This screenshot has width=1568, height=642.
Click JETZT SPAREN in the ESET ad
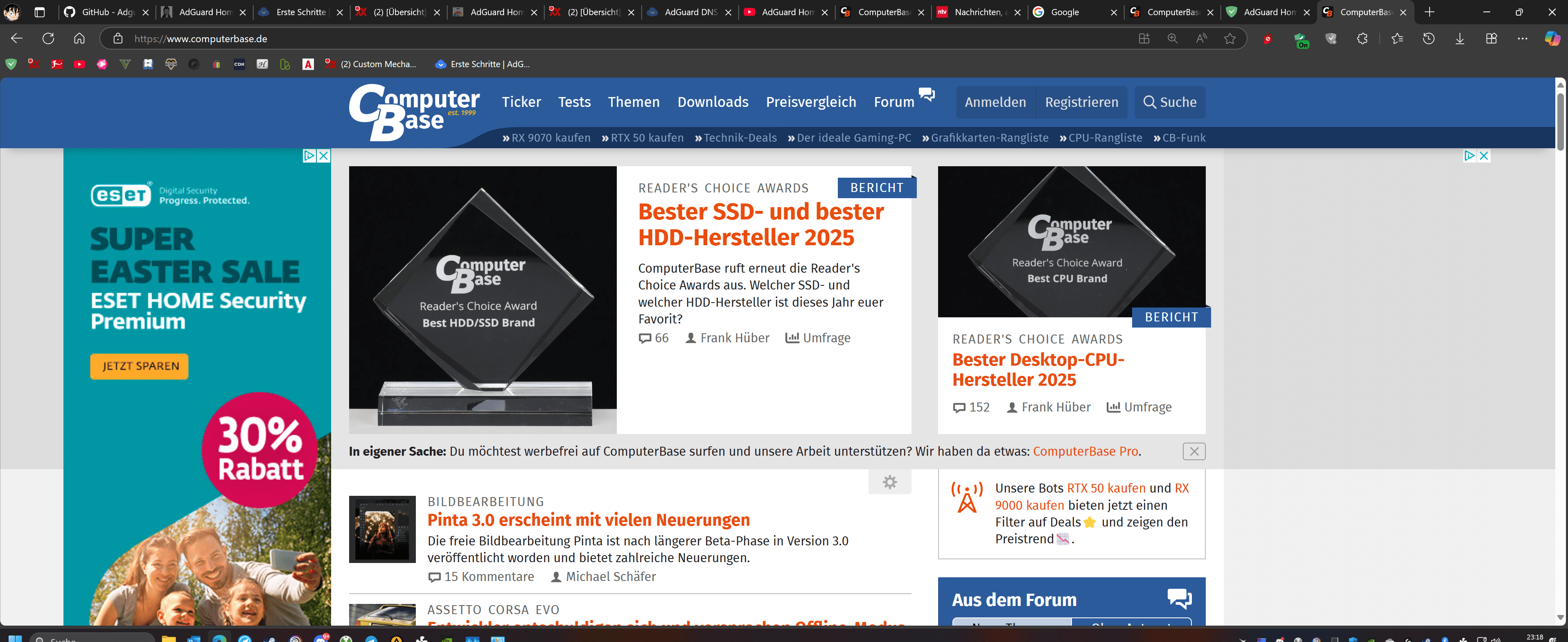tap(140, 366)
